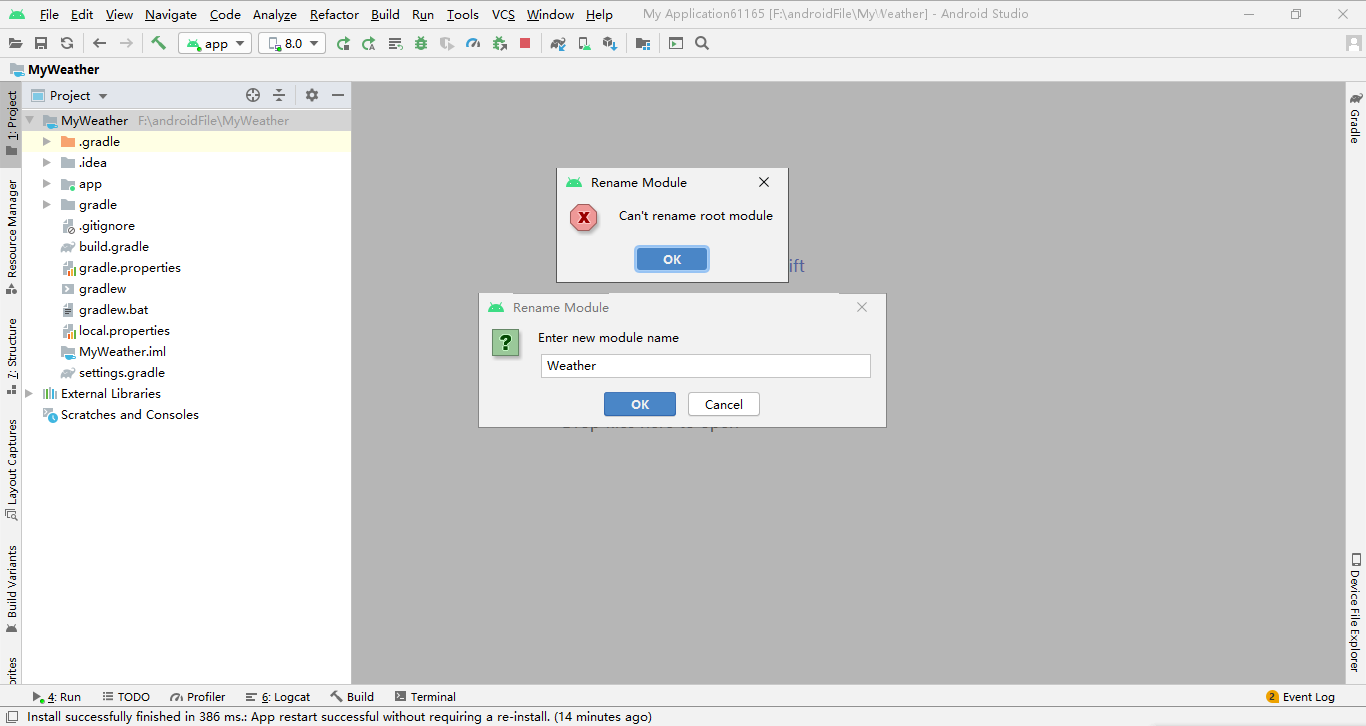
Task: Expand the .idea folder
Action: 46,163
